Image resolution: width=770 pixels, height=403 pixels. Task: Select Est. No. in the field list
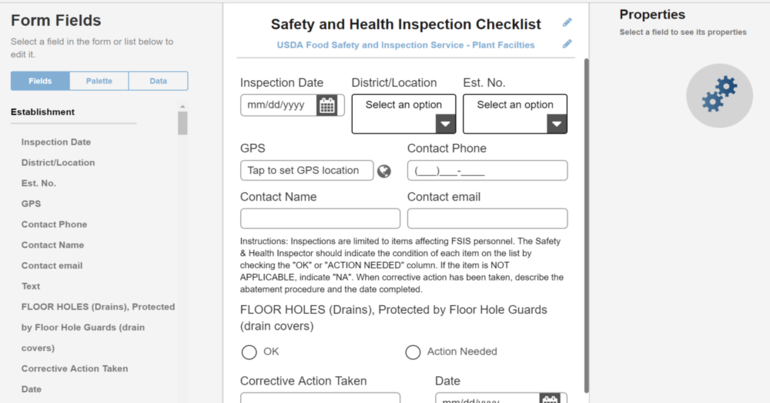[x=38, y=183]
